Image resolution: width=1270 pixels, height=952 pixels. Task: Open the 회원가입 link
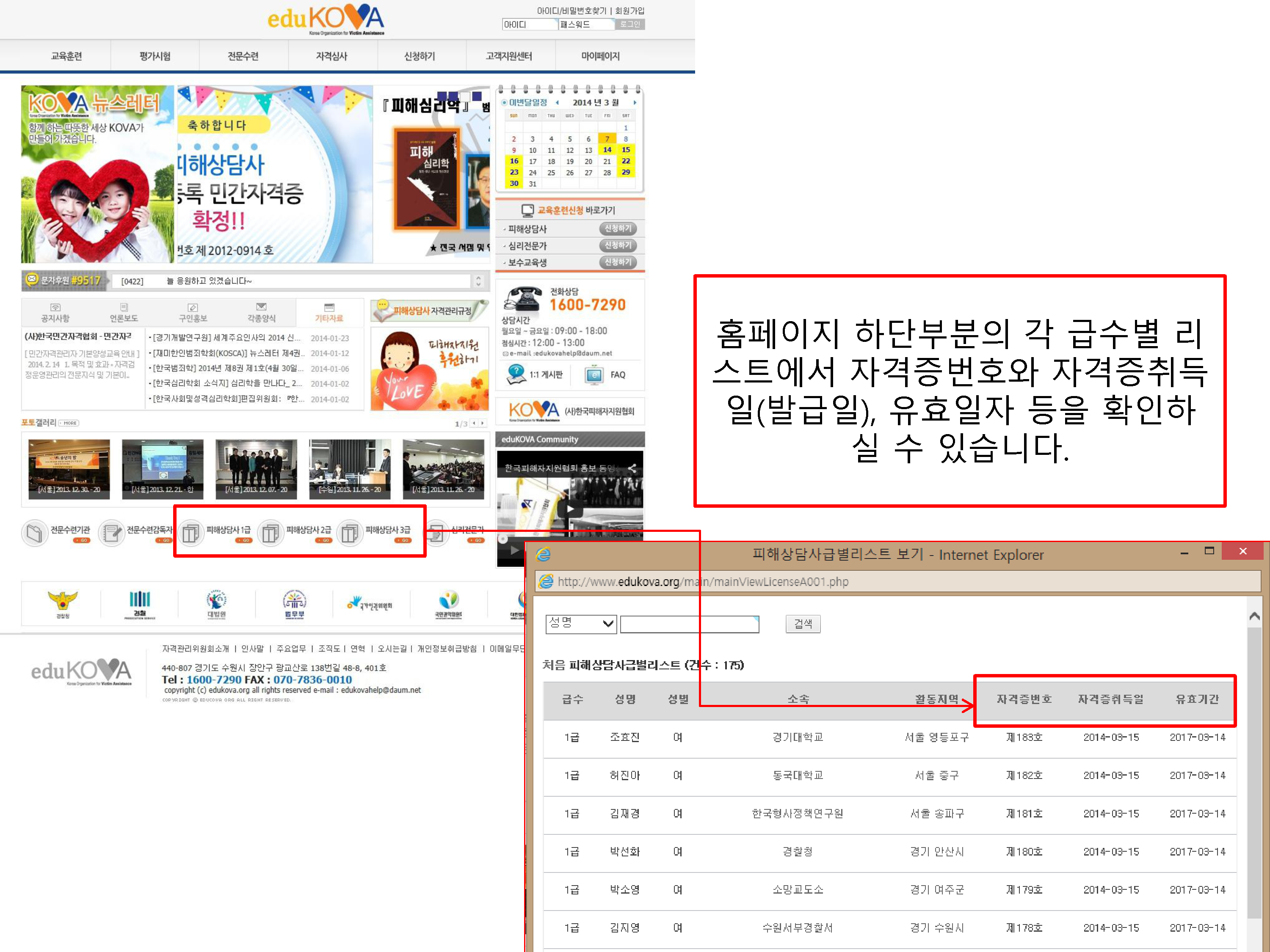630,11
